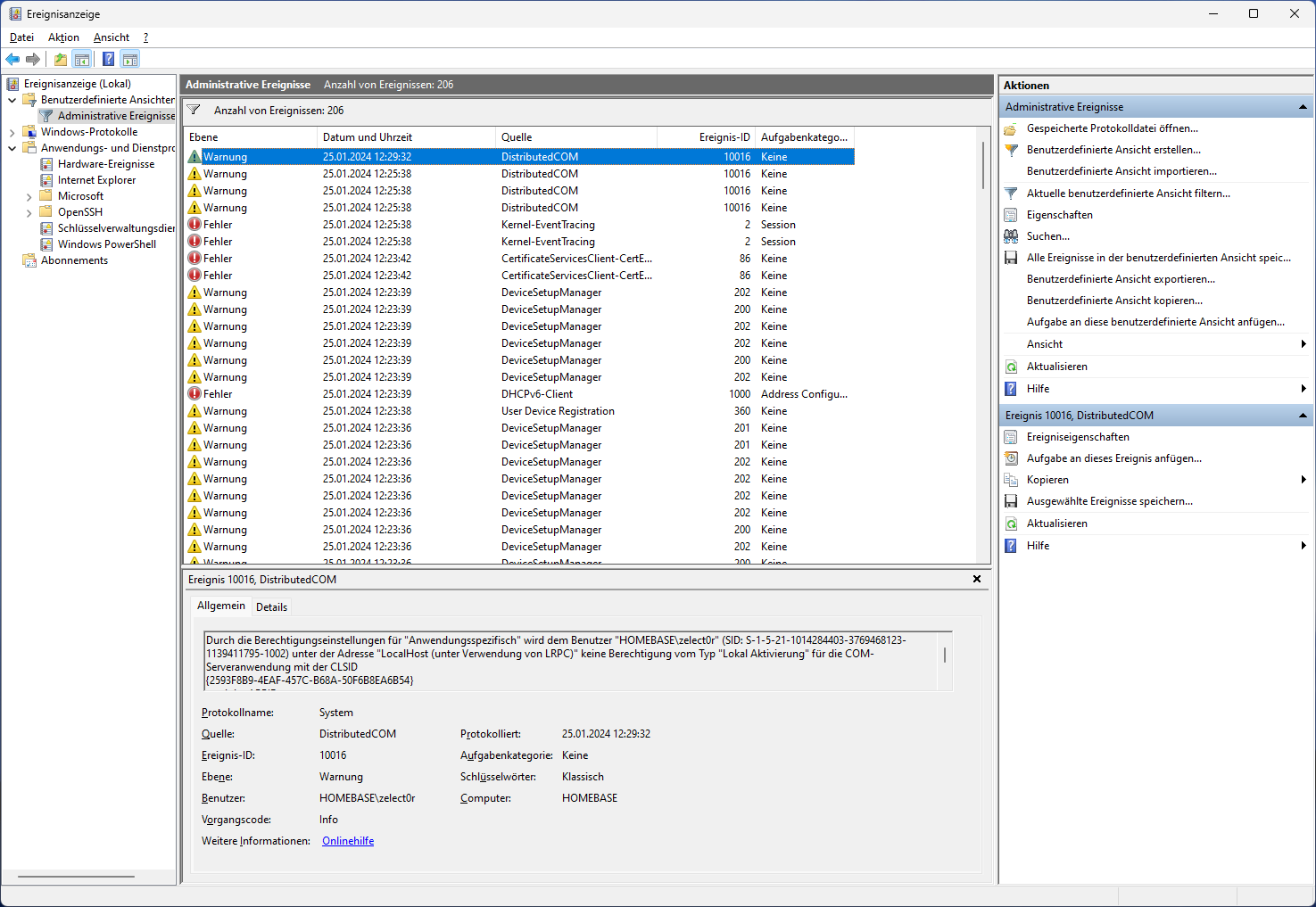Click Benutzerdefinierte Ansicht kopieren action

pyautogui.click(x=1114, y=301)
